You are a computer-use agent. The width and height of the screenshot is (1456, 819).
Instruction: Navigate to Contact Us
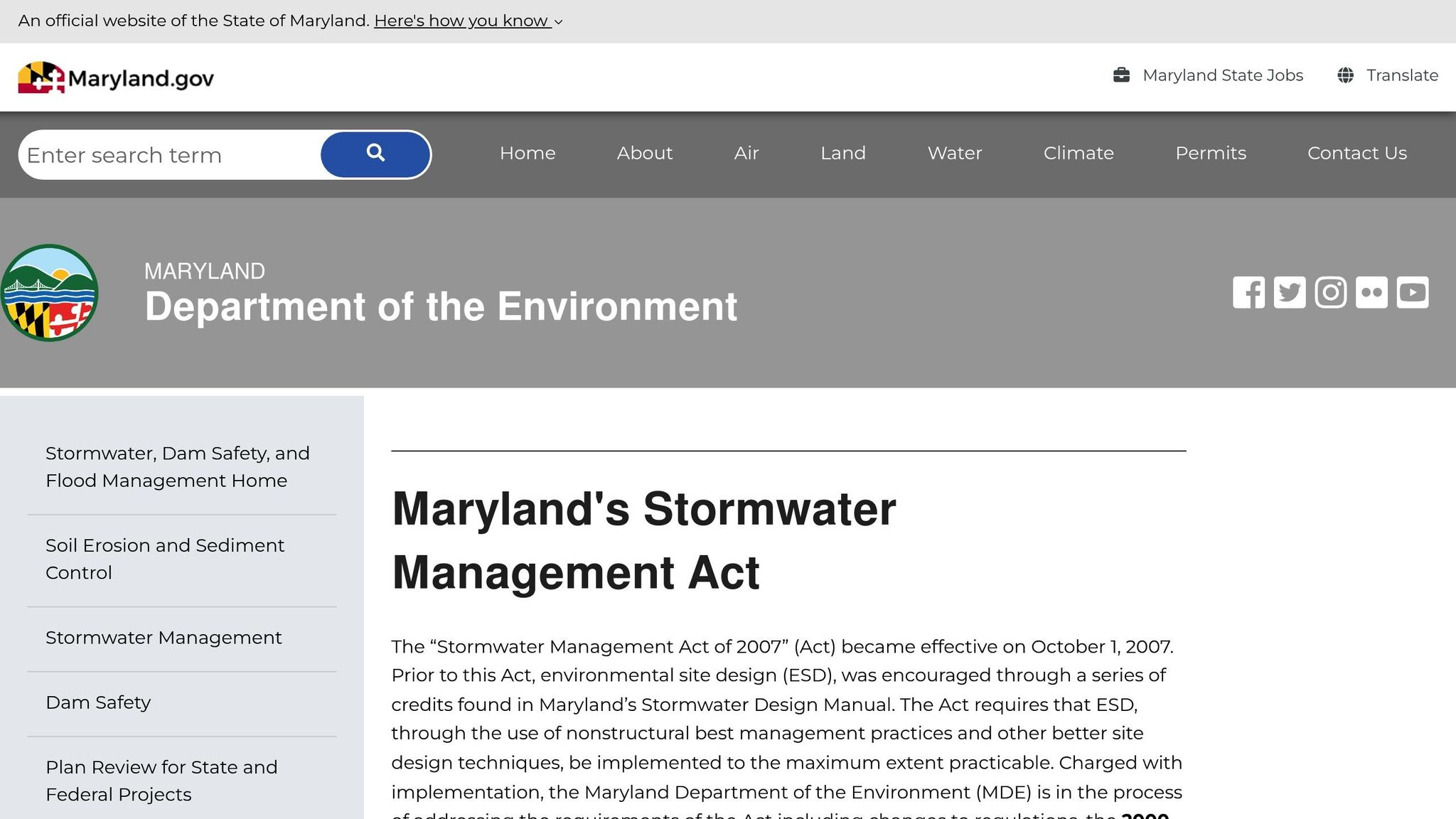(1357, 154)
